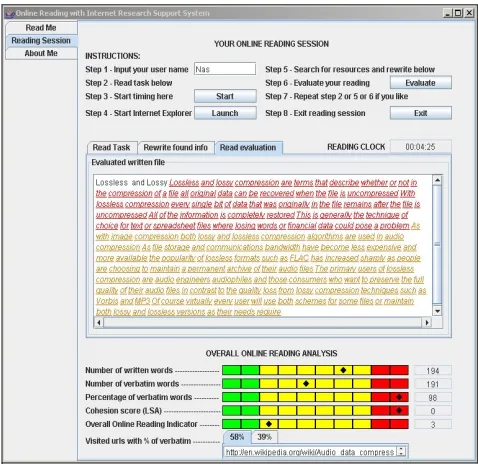Click the overall indicator value 3
The image size is (478, 464).
tap(433, 425)
